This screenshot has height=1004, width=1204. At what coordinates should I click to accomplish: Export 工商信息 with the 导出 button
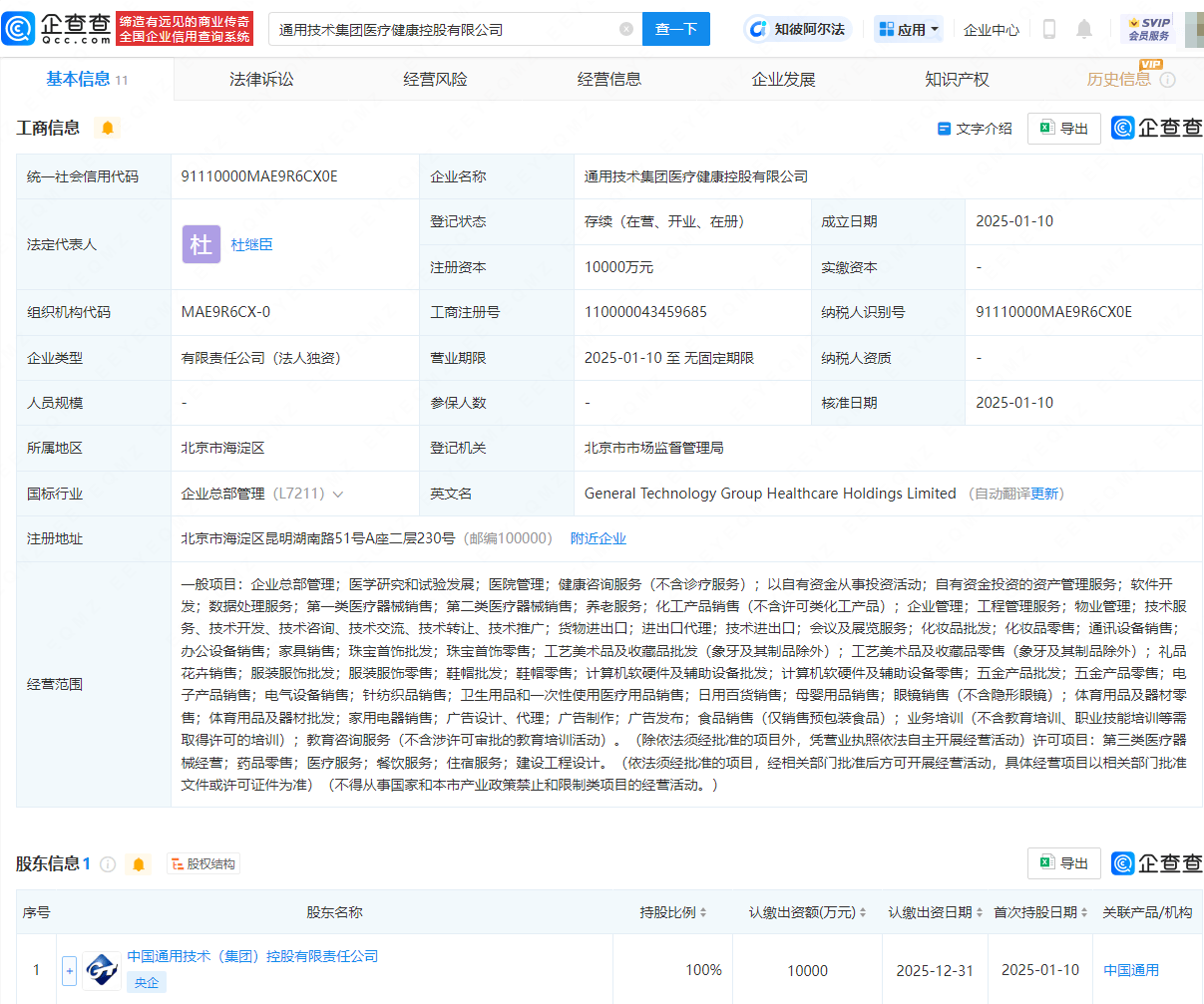1064,129
